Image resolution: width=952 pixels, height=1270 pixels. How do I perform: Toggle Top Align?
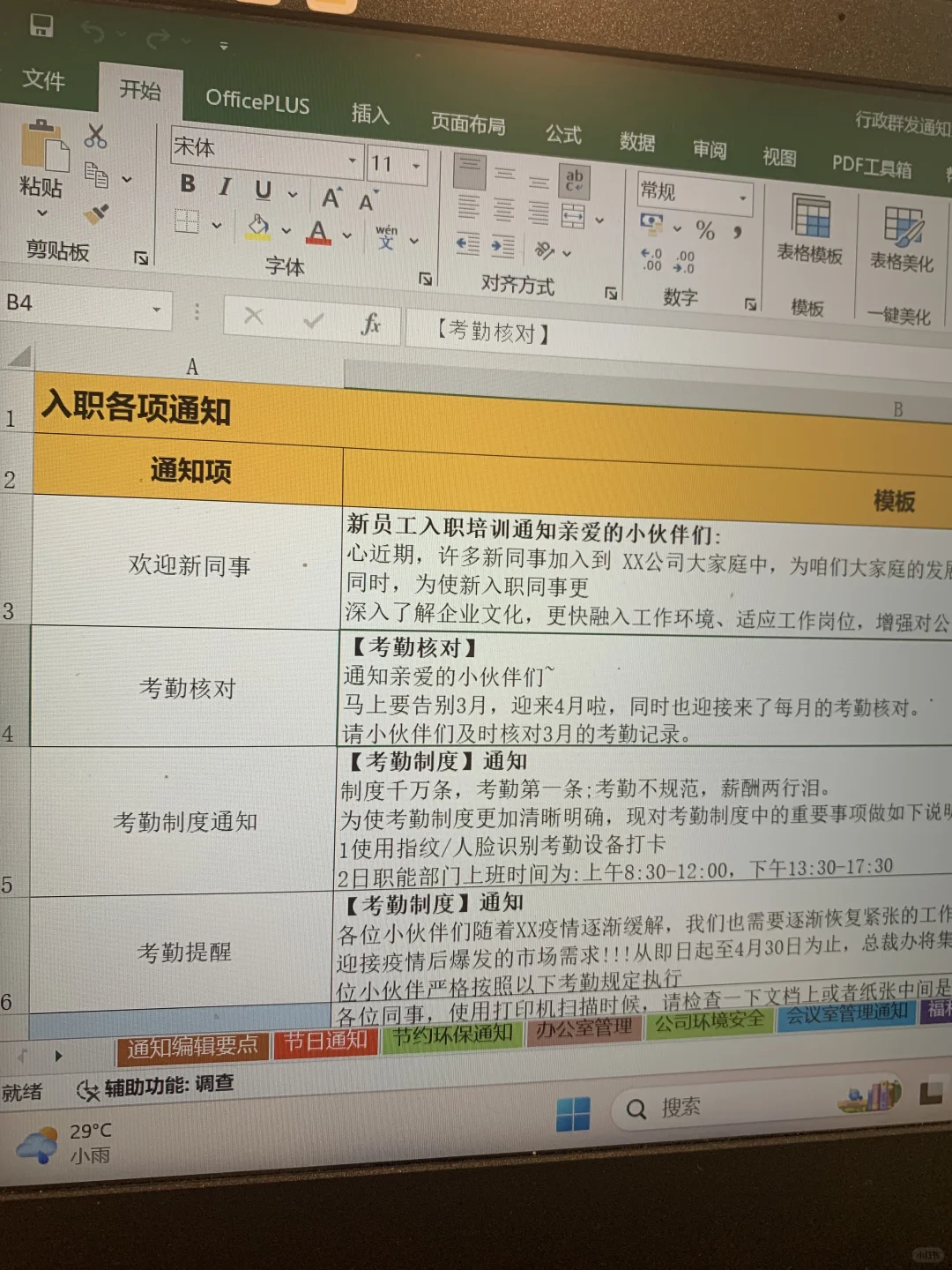[x=469, y=170]
